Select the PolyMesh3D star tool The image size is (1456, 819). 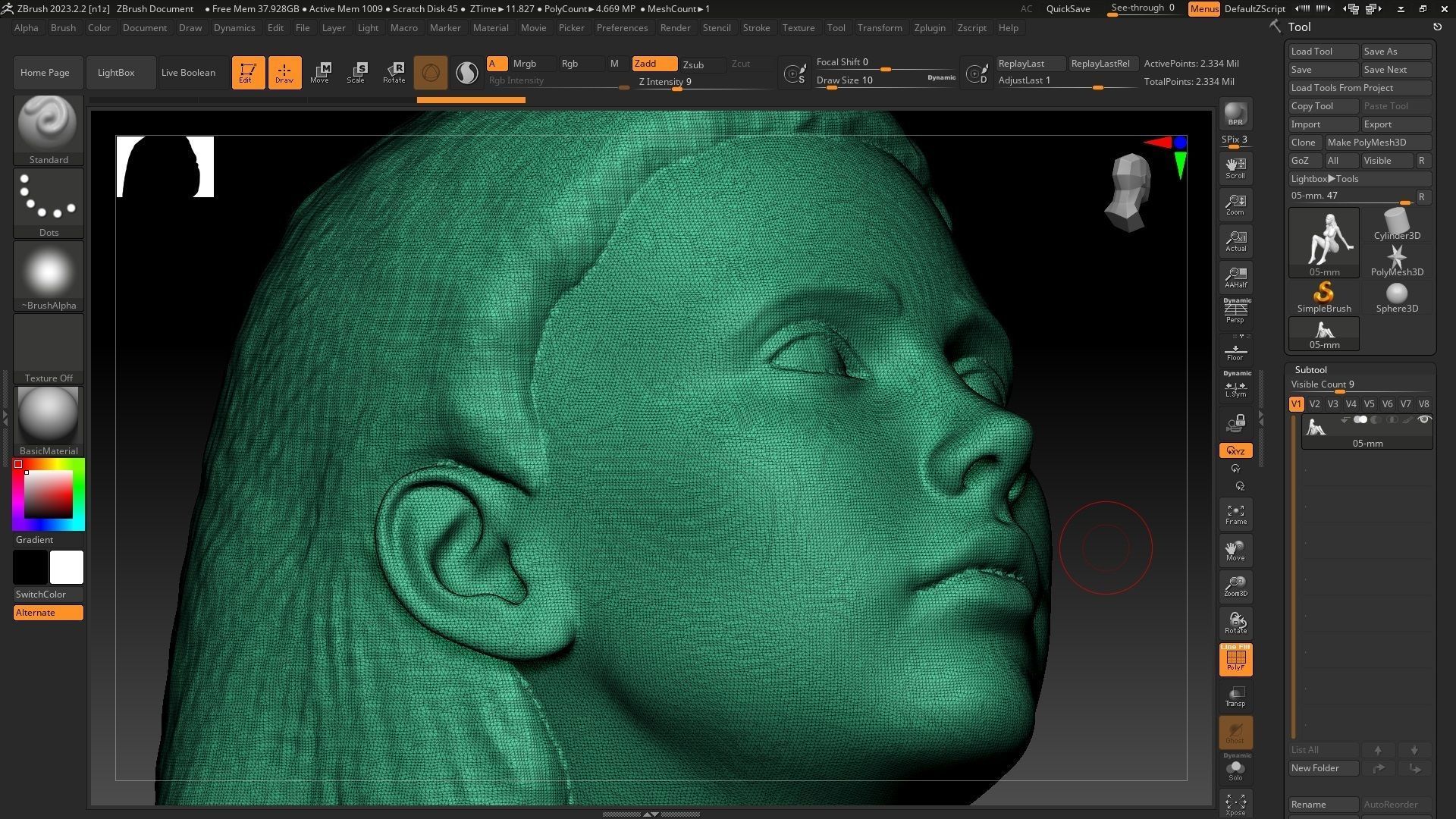pyautogui.click(x=1397, y=262)
